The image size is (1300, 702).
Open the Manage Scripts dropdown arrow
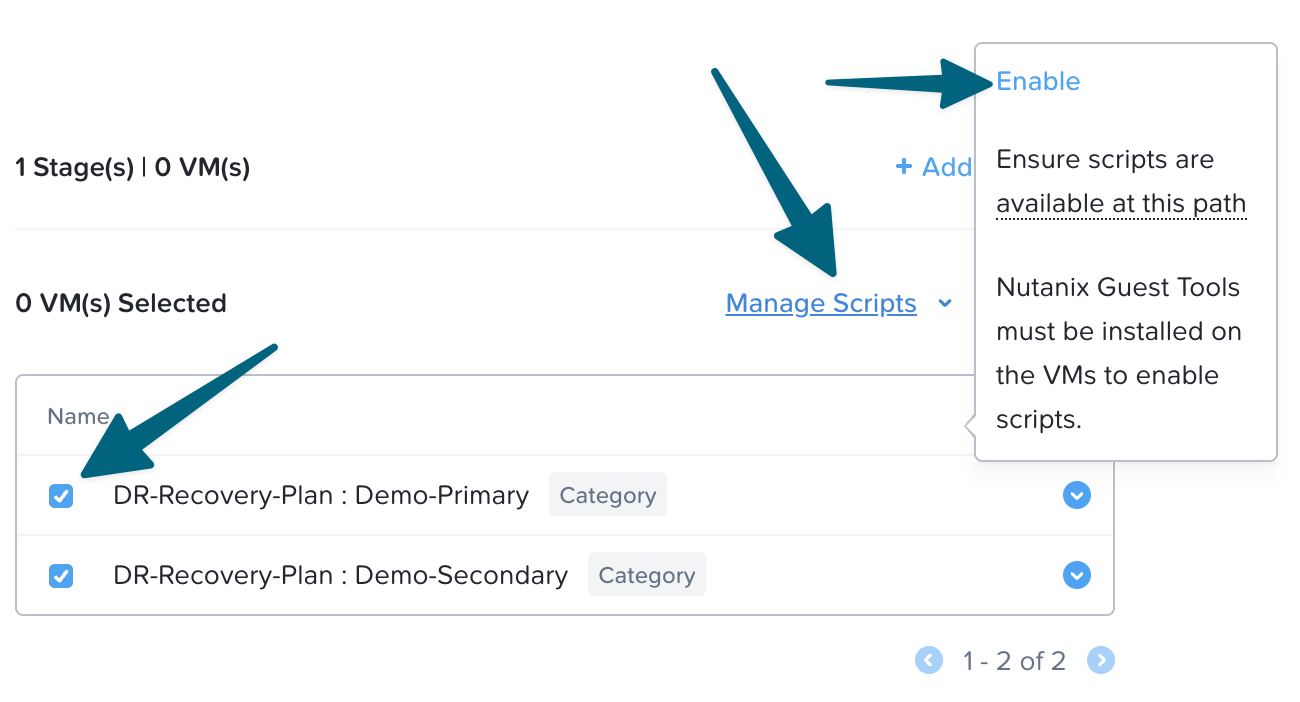pos(945,304)
